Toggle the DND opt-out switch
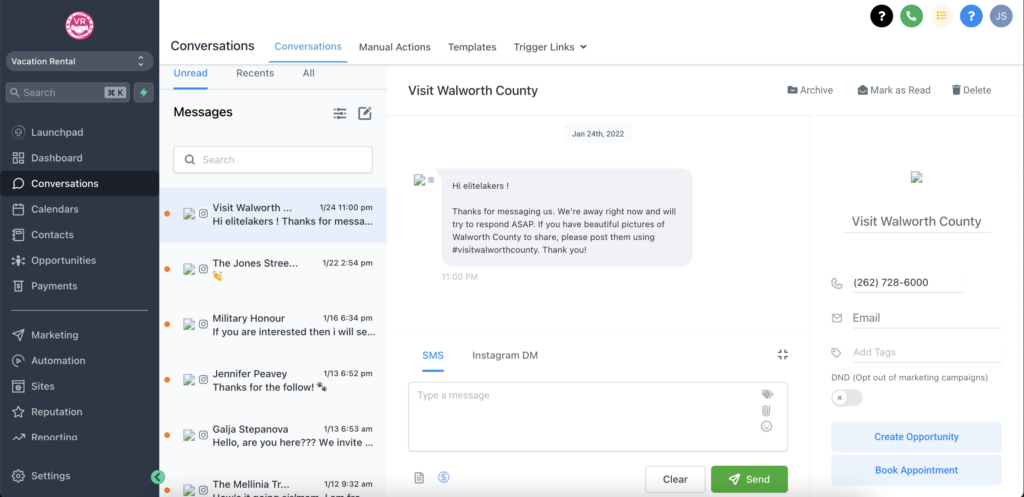Image resolution: width=1024 pixels, height=497 pixels. point(847,398)
